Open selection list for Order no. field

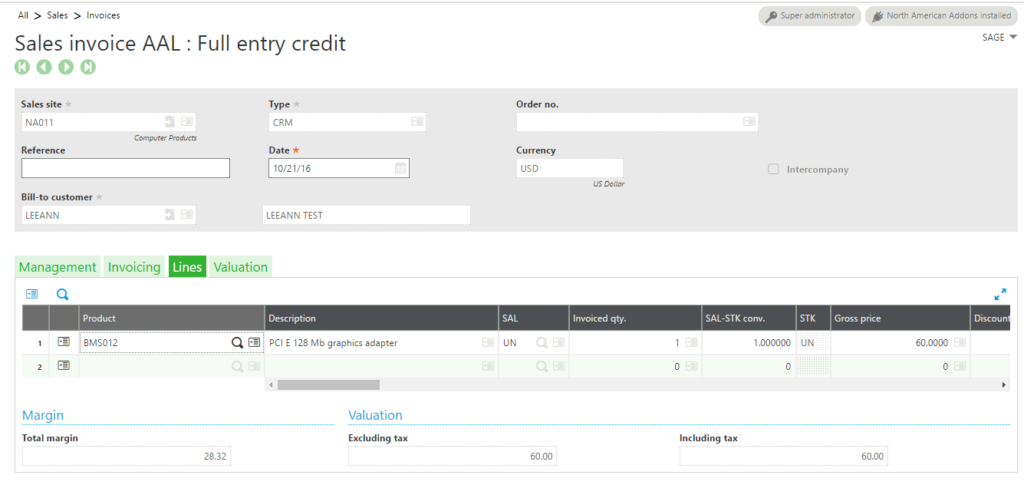748,122
